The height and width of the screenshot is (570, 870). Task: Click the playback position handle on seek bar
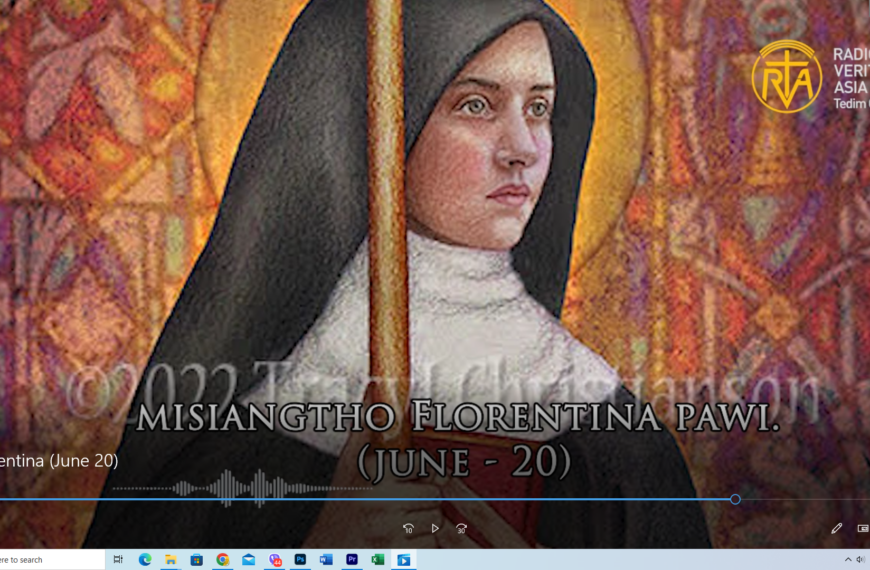(735, 500)
